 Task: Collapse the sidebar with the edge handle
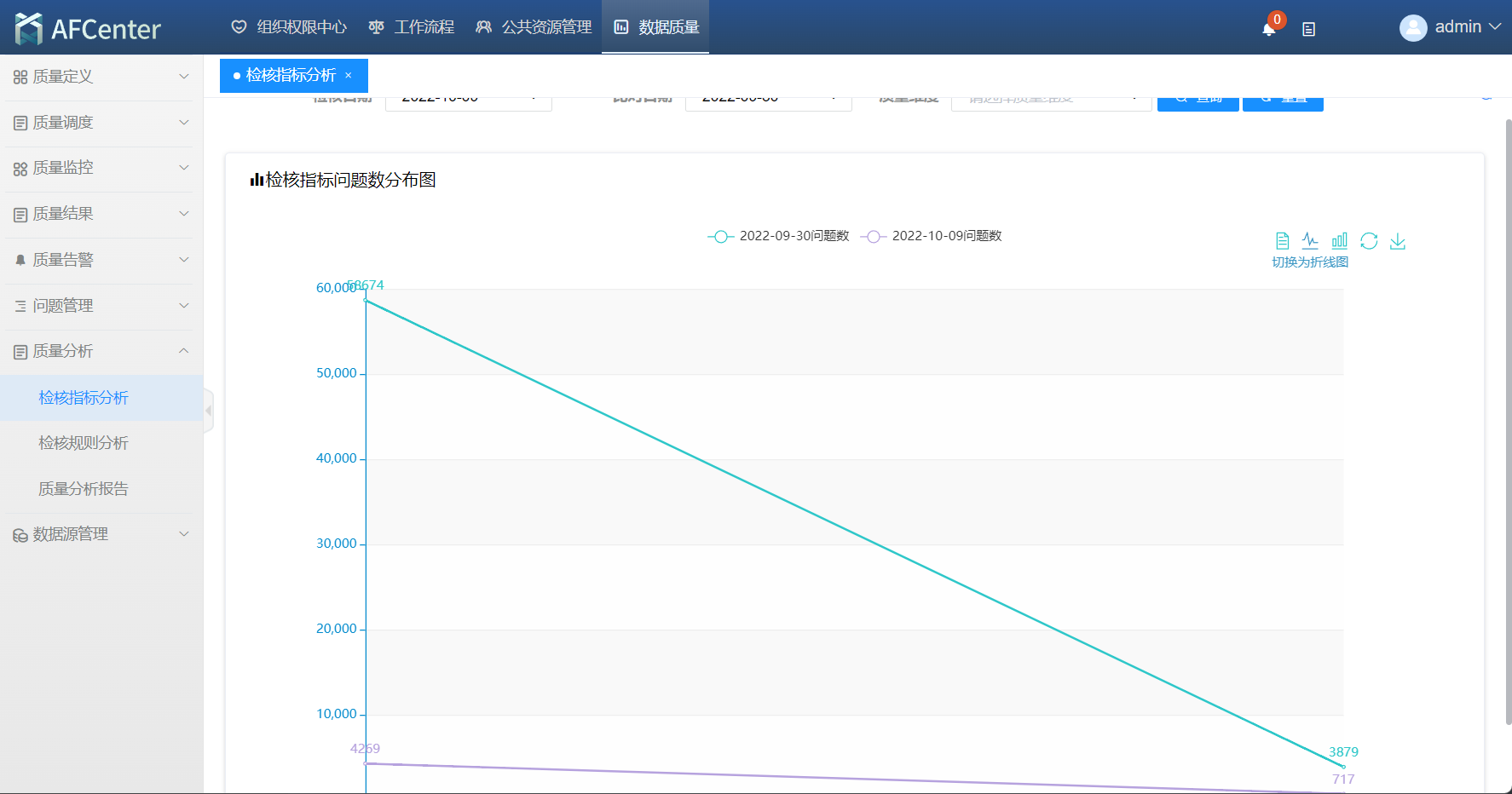(x=208, y=411)
